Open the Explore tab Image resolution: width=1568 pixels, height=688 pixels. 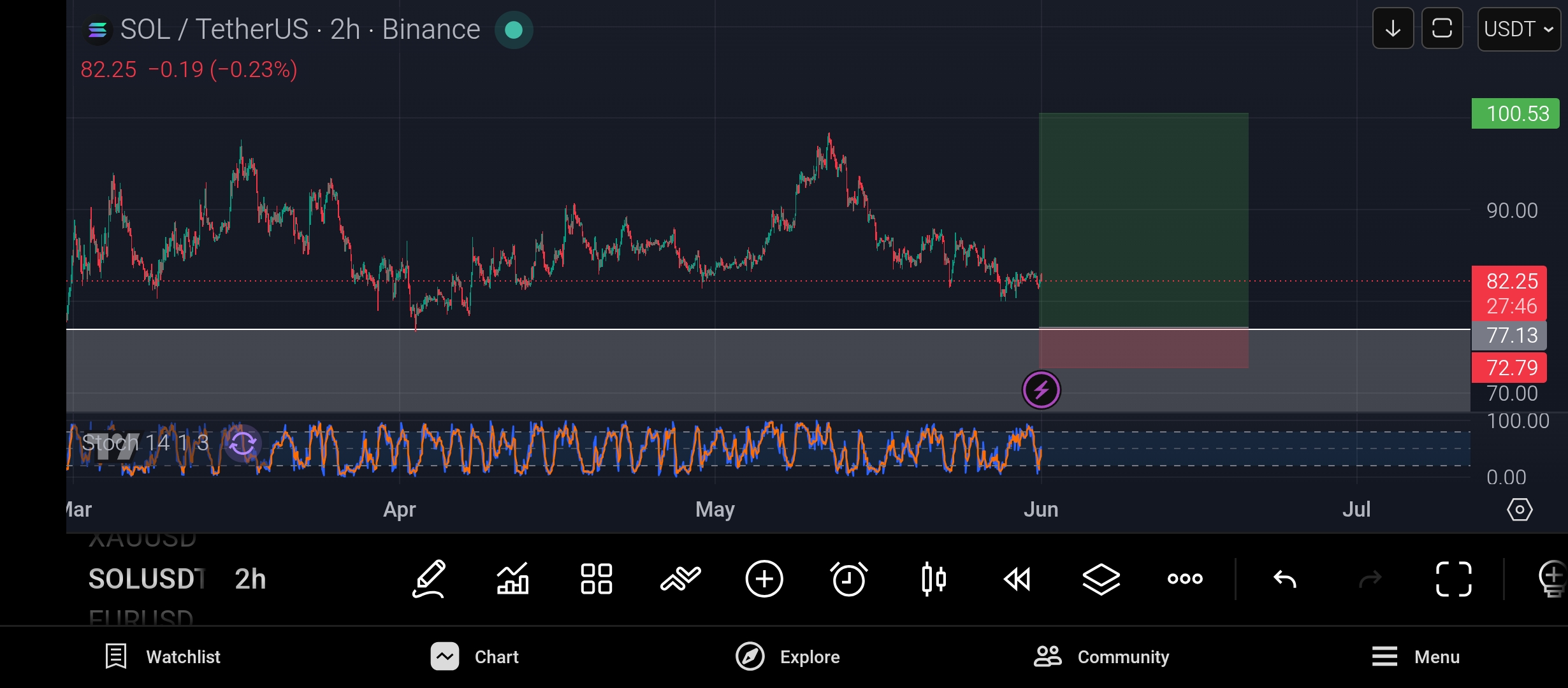coord(787,657)
